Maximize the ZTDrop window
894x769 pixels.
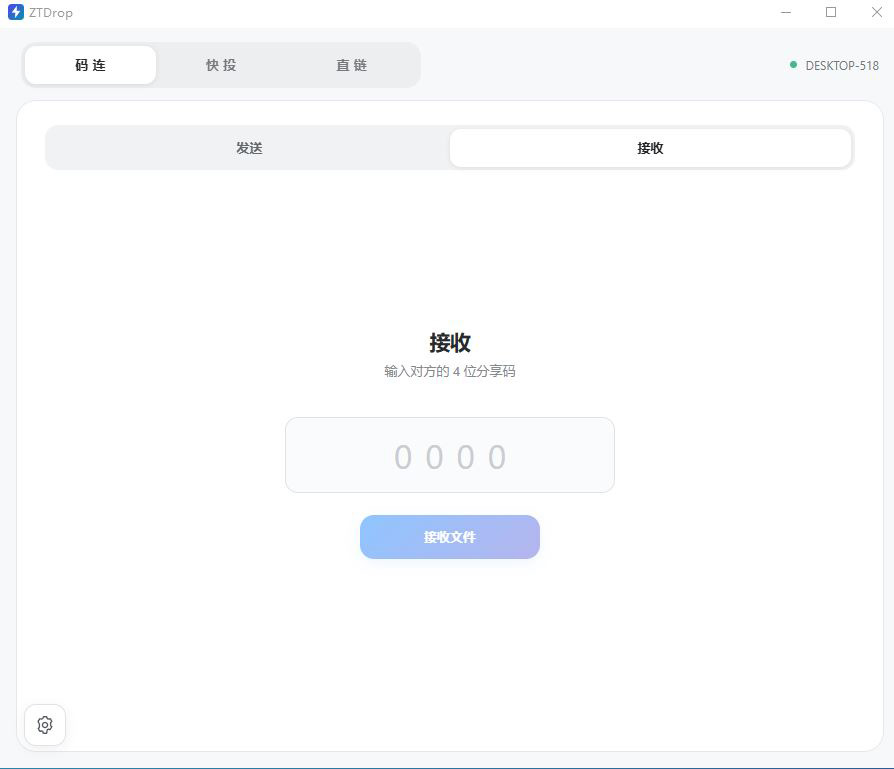pos(831,12)
